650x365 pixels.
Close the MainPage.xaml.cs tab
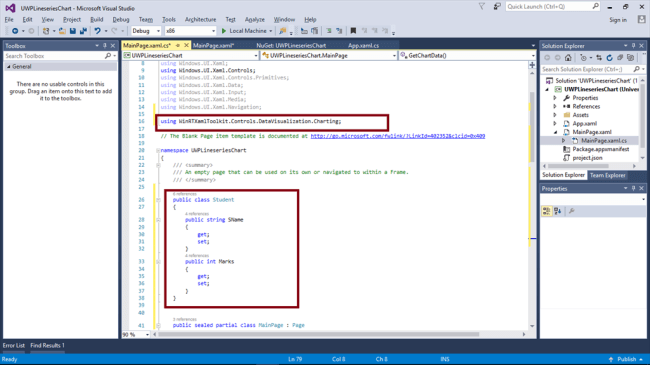click(x=186, y=45)
